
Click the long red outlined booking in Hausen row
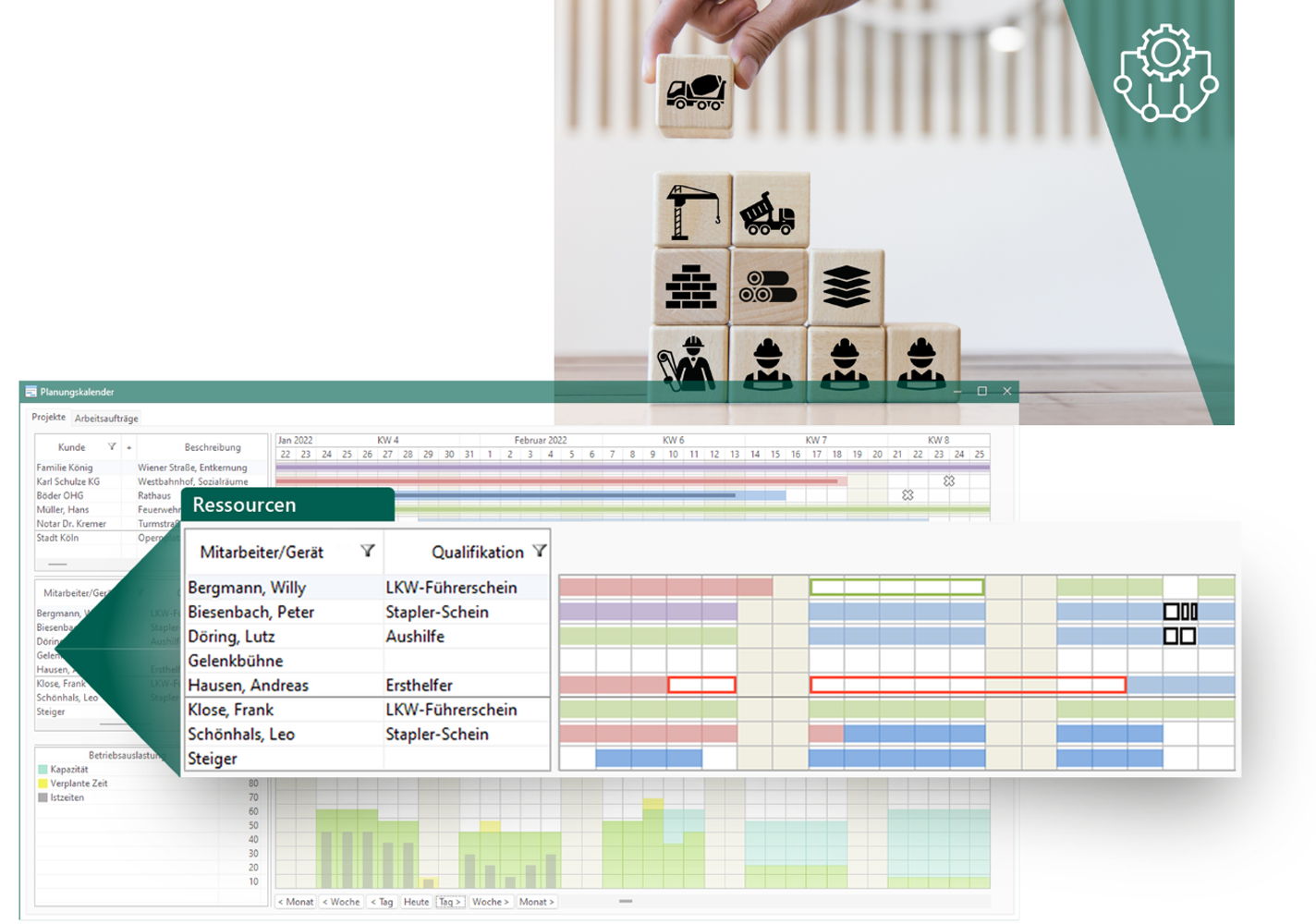click(x=968, y=685)
